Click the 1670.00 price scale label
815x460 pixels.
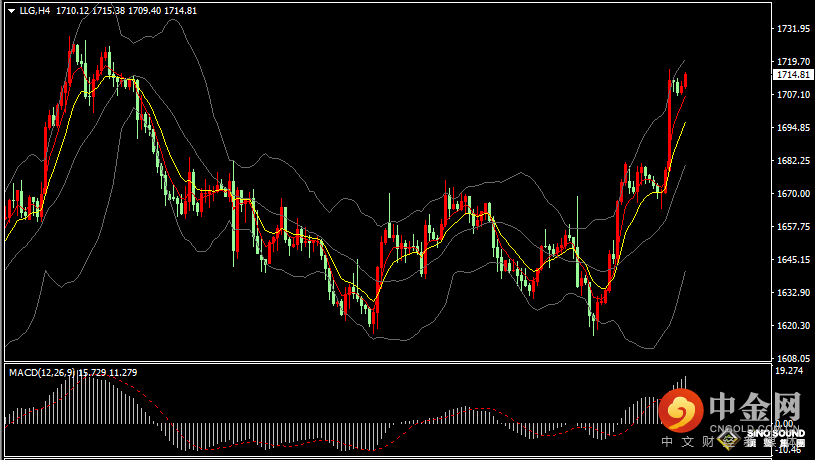pos(793,193)
